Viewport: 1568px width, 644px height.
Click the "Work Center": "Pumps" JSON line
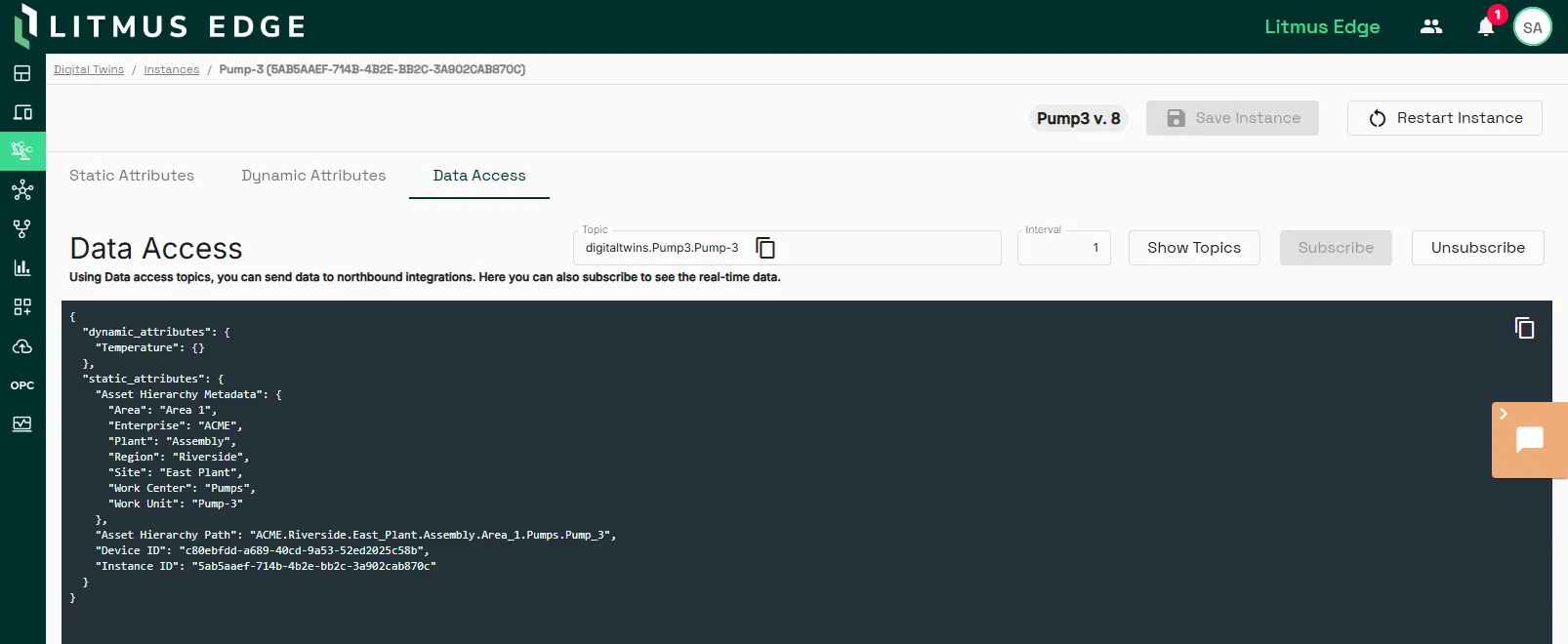click(x=182, y=488)
